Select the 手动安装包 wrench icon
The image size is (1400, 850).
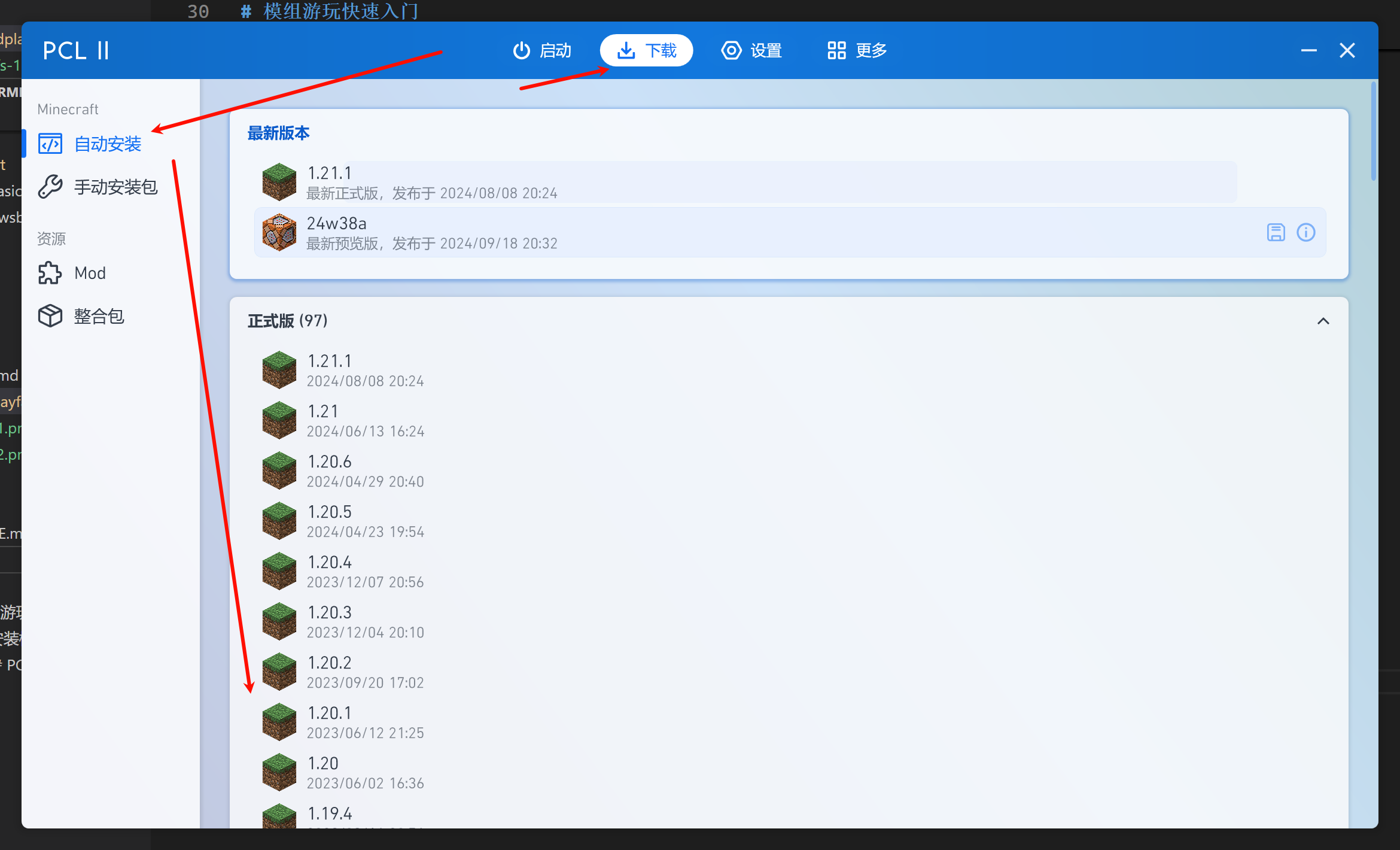coord(50,187)
